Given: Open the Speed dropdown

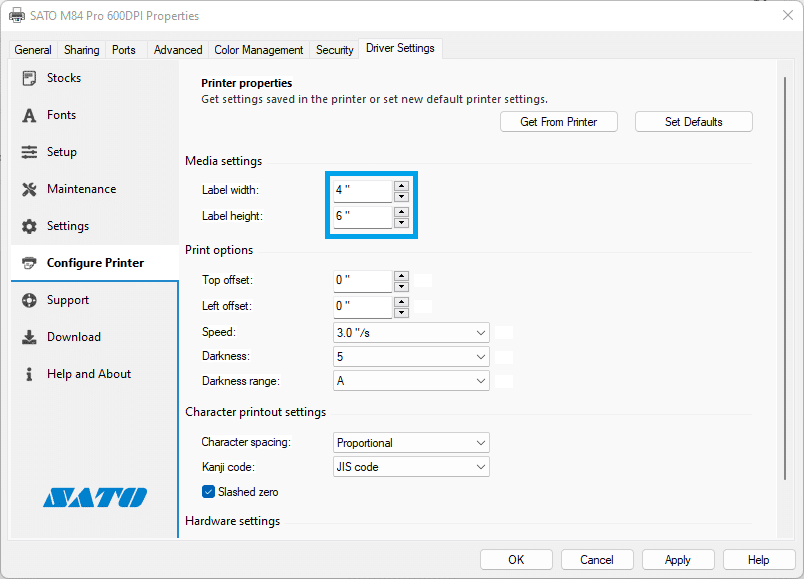Looking at the screenshot, I should point(411,333).
